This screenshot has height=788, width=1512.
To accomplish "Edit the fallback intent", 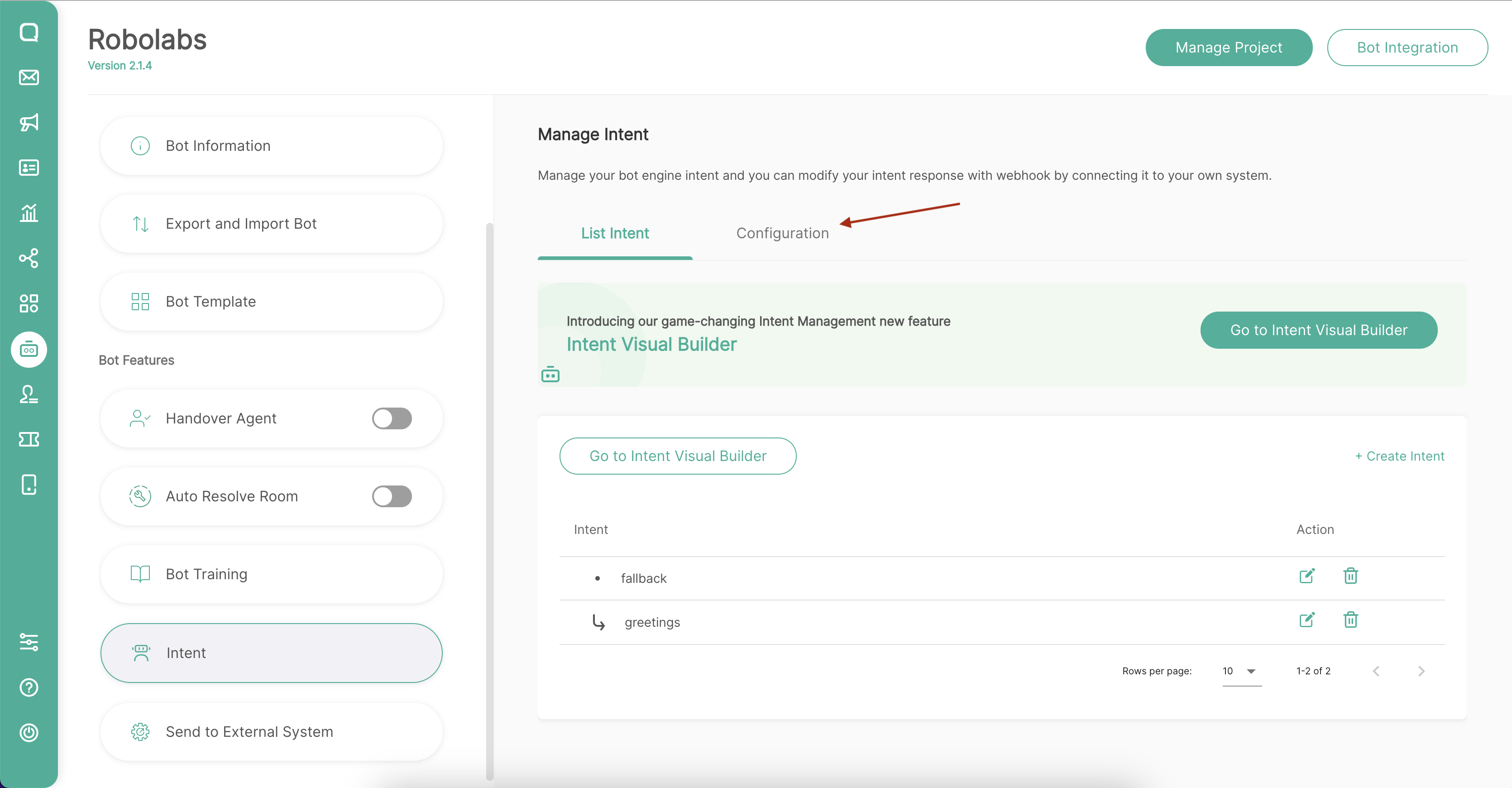I will (1306, 576).
